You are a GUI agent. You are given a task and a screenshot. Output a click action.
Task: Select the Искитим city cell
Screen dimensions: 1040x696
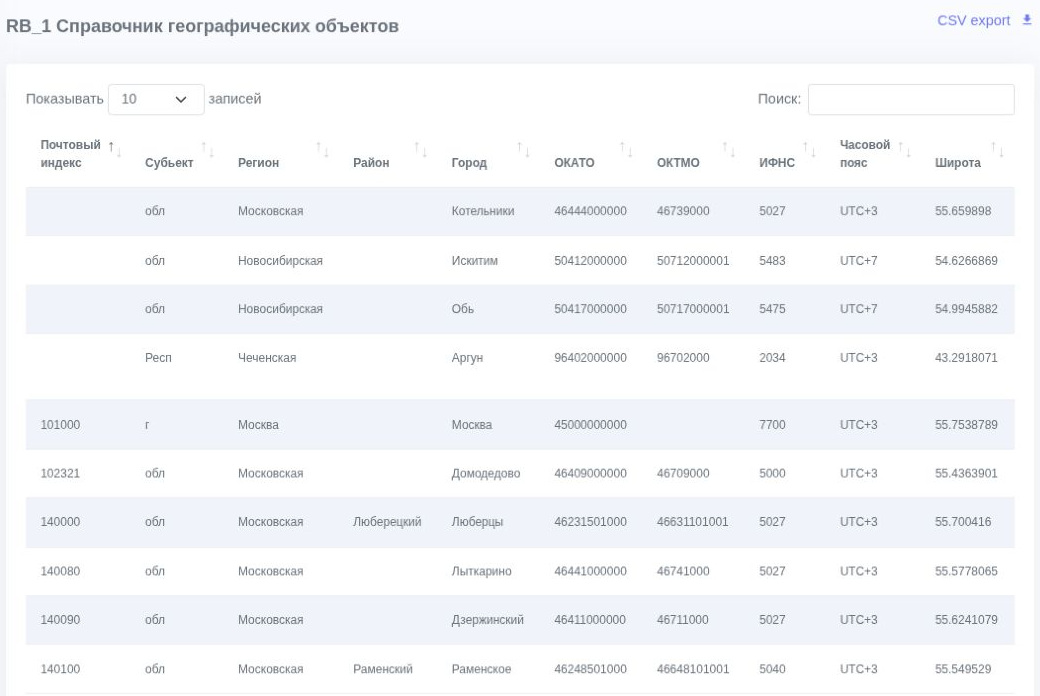474,261
